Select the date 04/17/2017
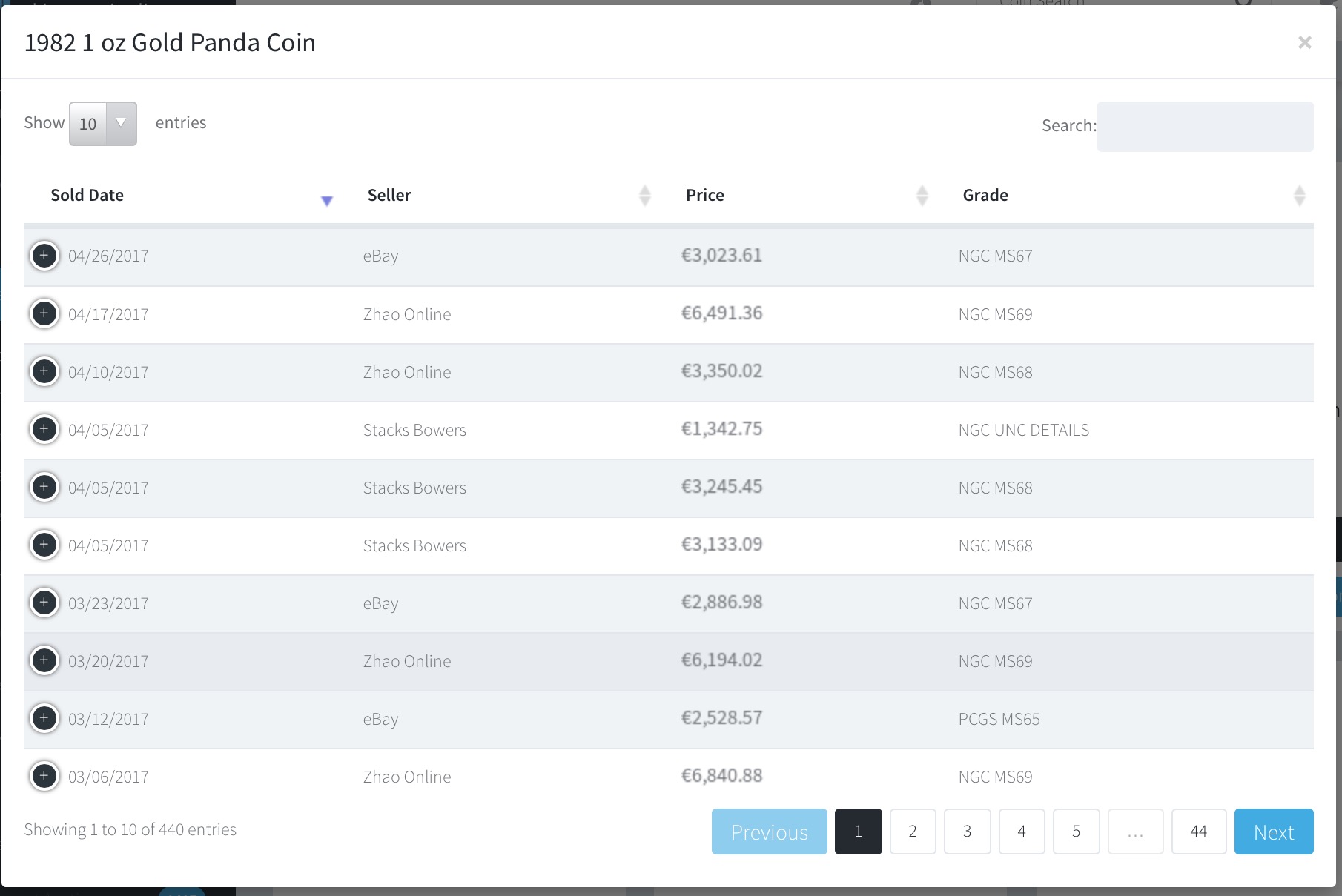1342x896 pixels. coord(108,314)
